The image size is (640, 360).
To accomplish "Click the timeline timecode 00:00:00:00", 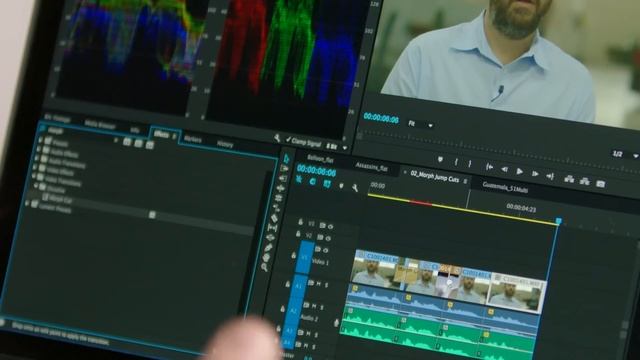I will click(x=316, y=170).
